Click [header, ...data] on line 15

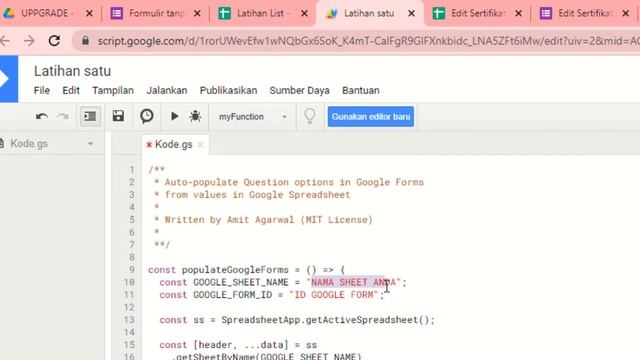click(241, 345)
